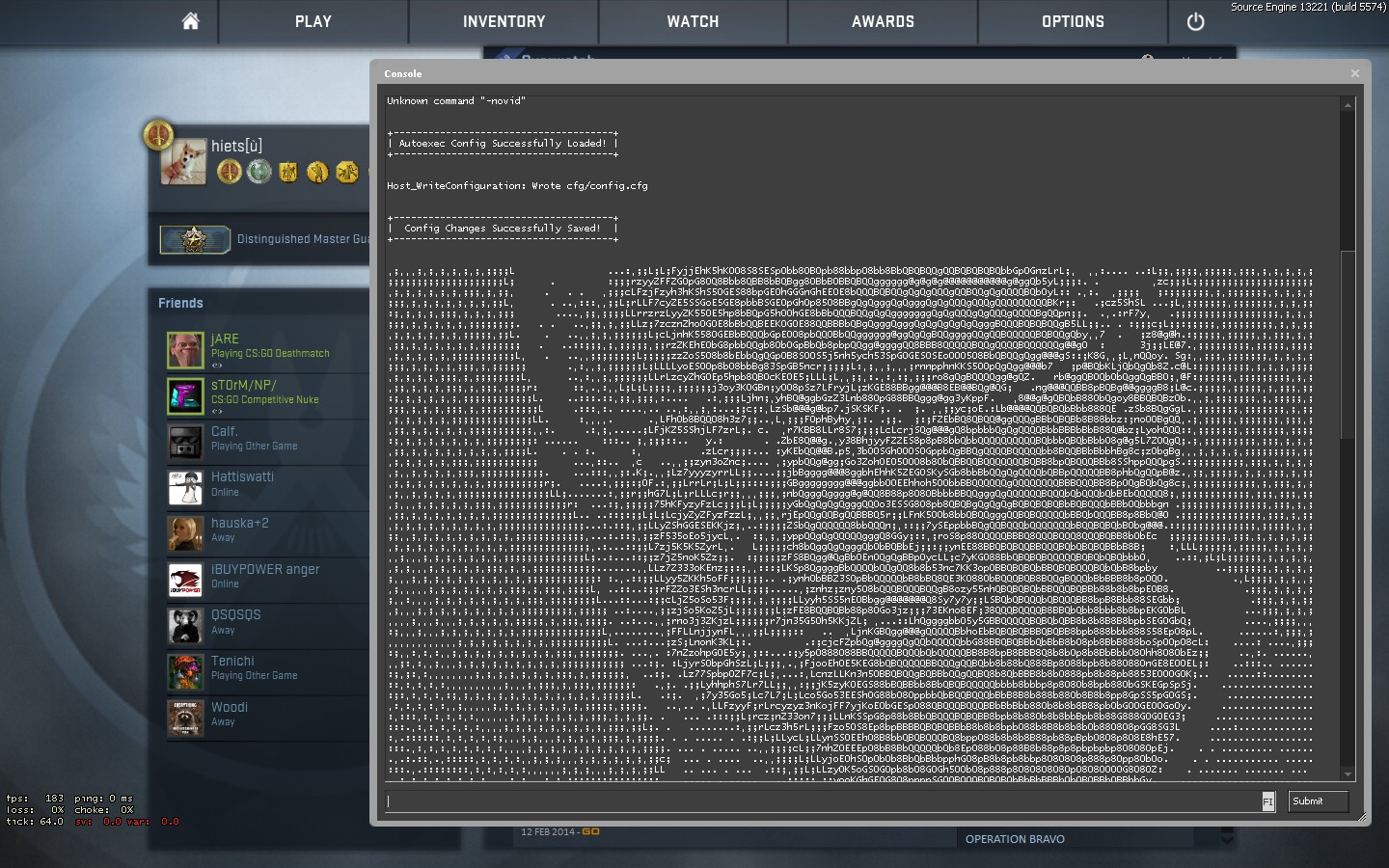
Task: Click the Source Engine build number text
Action: [1308, 7]
